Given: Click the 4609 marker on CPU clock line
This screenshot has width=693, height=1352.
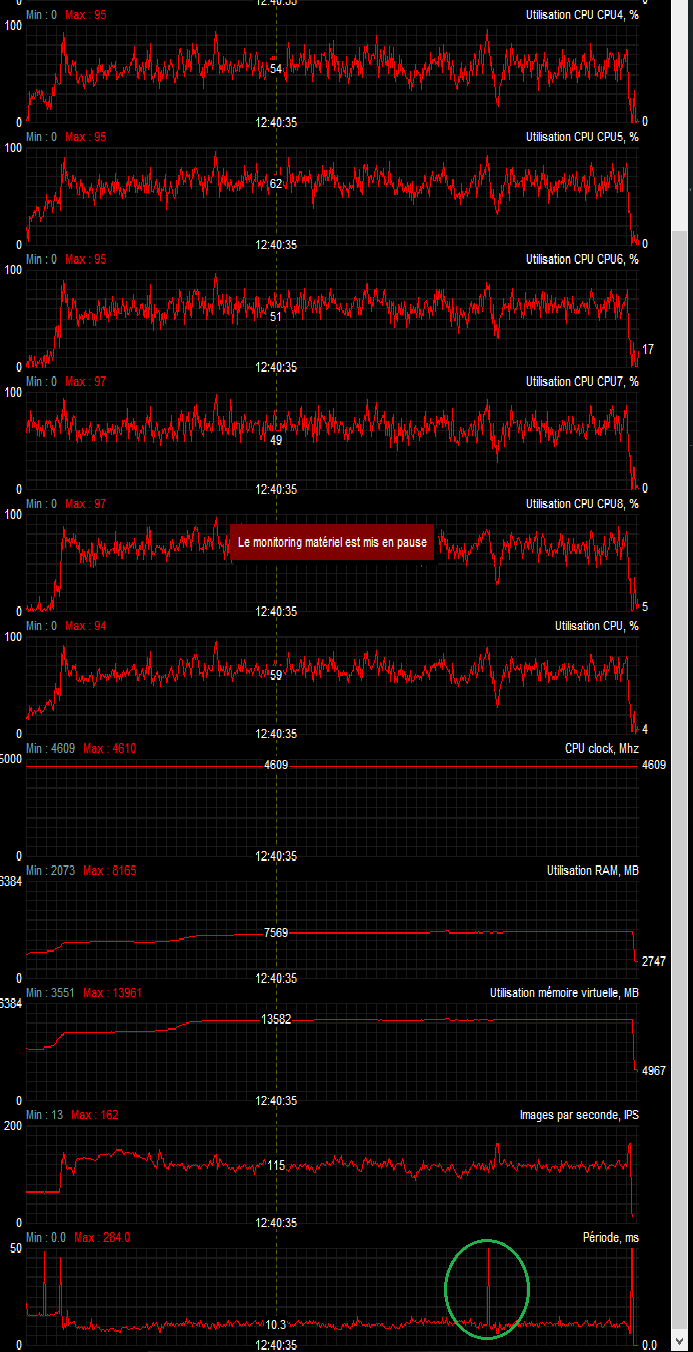Looking at the screenshot, I should (276, 764).
